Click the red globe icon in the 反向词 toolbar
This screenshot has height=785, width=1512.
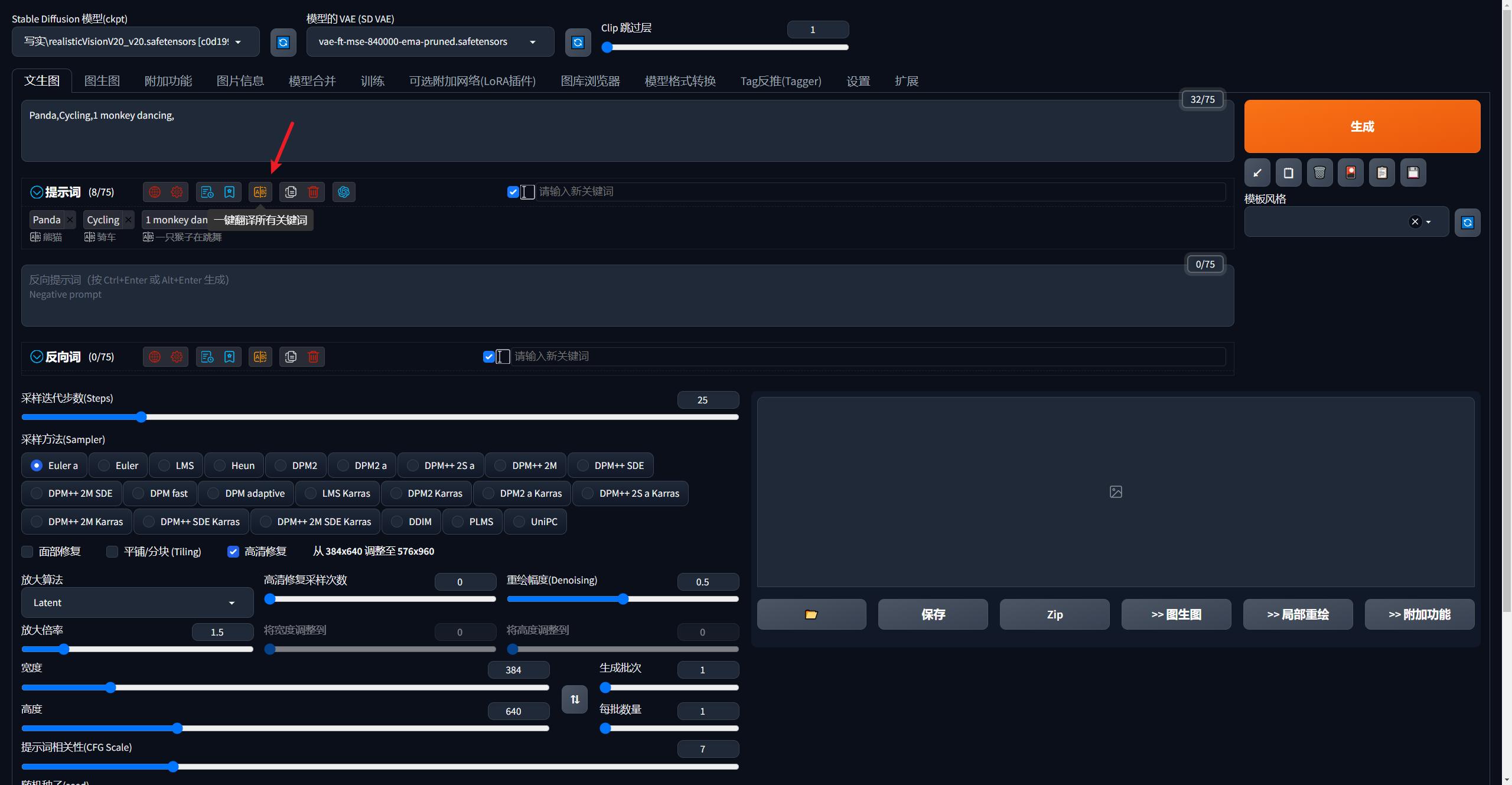click(155, 357)
